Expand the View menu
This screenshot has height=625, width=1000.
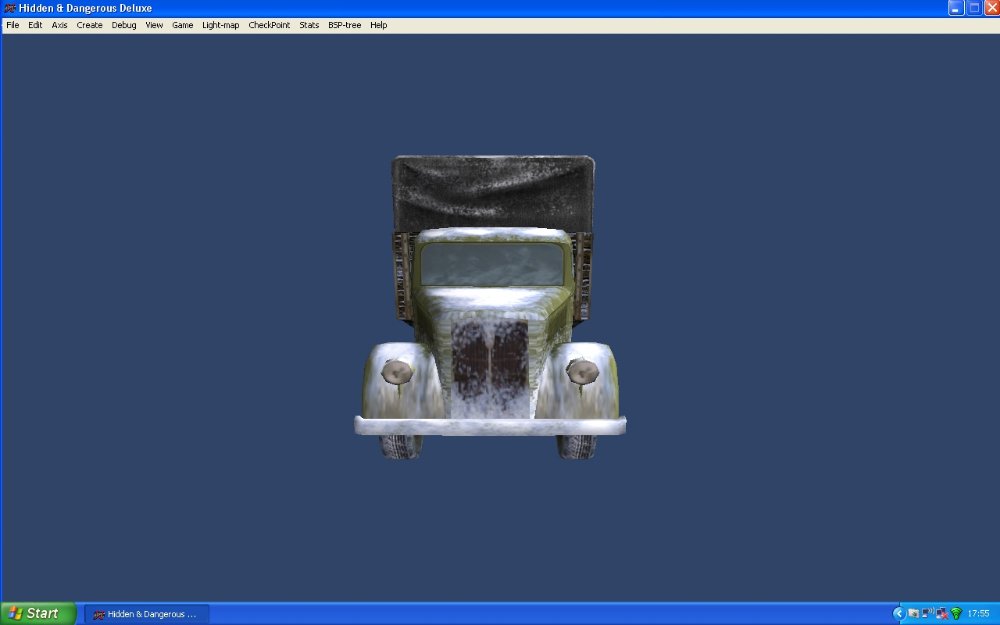(154, 25)
